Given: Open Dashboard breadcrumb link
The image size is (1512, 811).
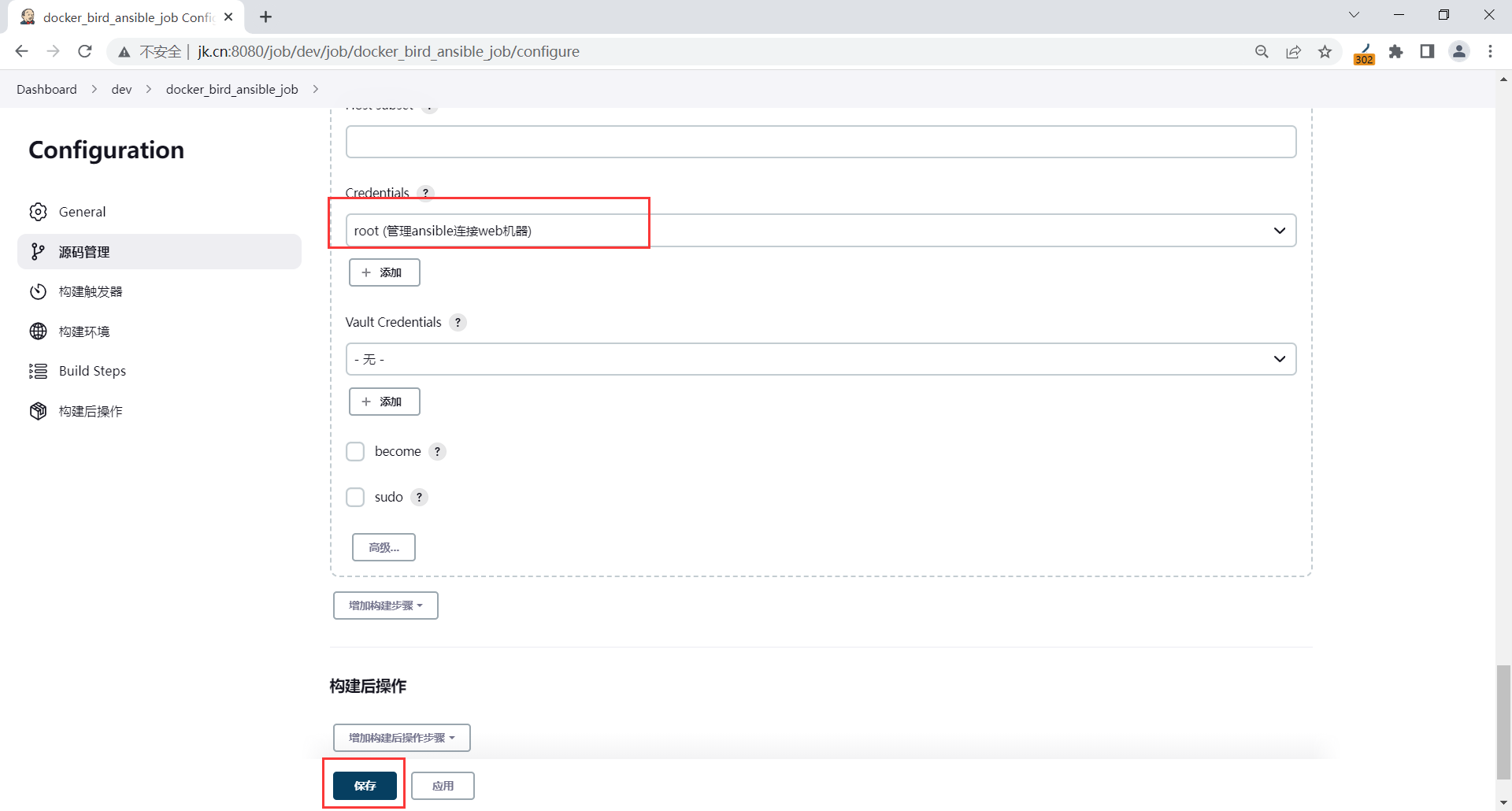Looking at the screenshot, I should pyautogui.click(x=46, y=89).
